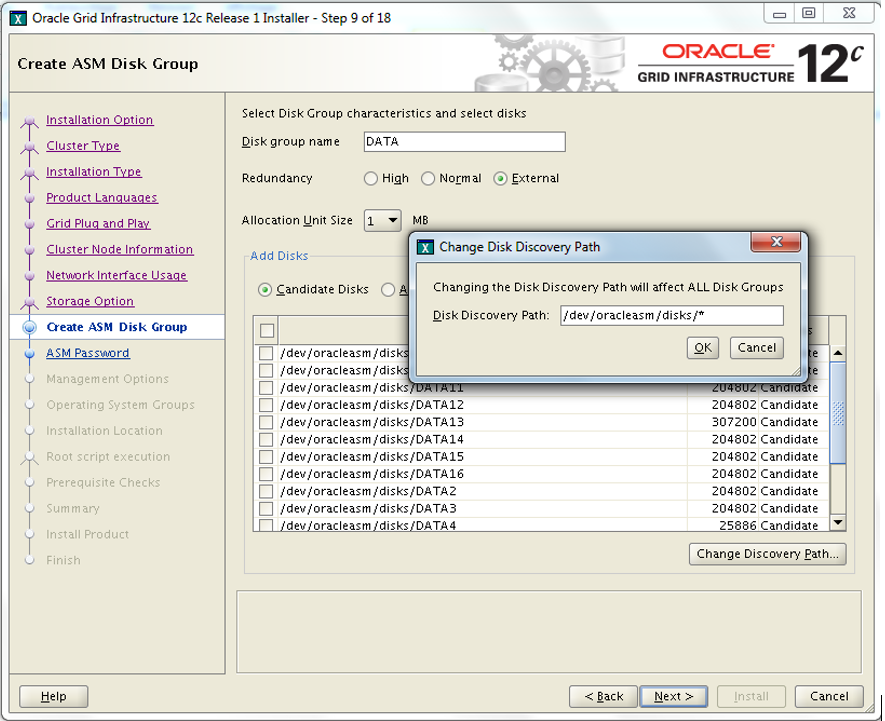Select Candidate Disks radio option
This screenshot has width=885, height=721.
click(x=264, y=290)
